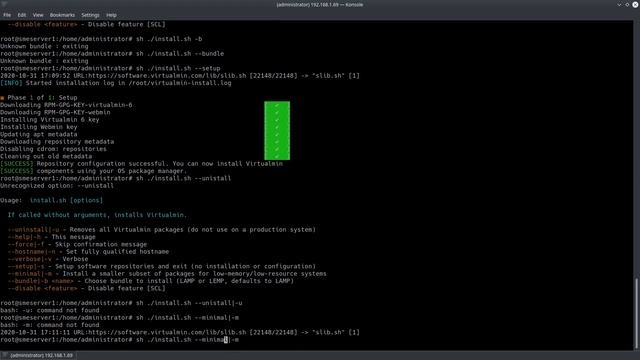Click the 17:09:52 slib.sh URL line

[x=180, y=76]
